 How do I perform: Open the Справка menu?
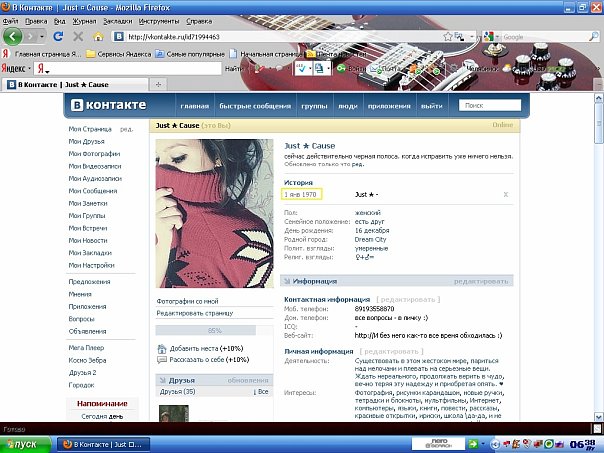pos(199,21)
